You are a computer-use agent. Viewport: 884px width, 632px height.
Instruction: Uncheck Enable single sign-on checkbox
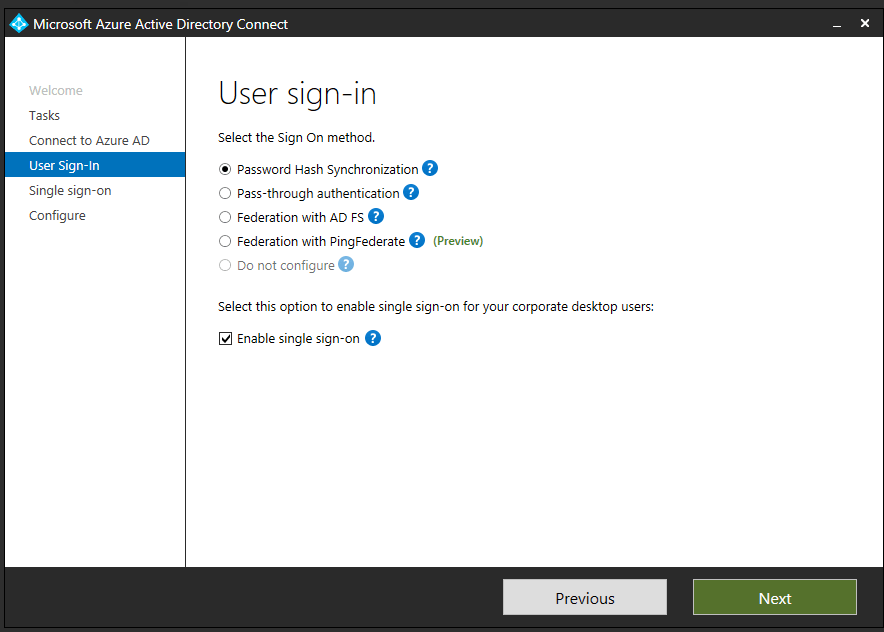[225, 338]
